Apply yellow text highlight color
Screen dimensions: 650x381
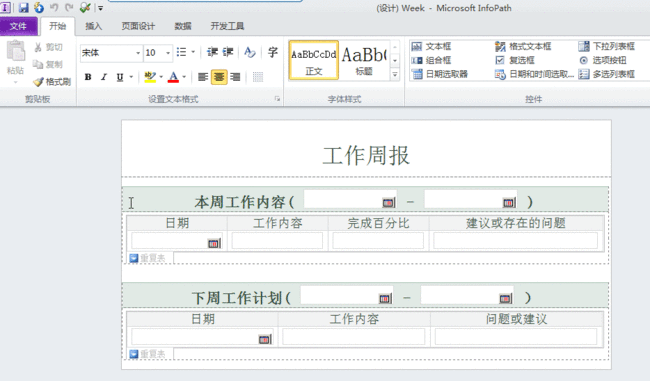(x=150, y=77)
